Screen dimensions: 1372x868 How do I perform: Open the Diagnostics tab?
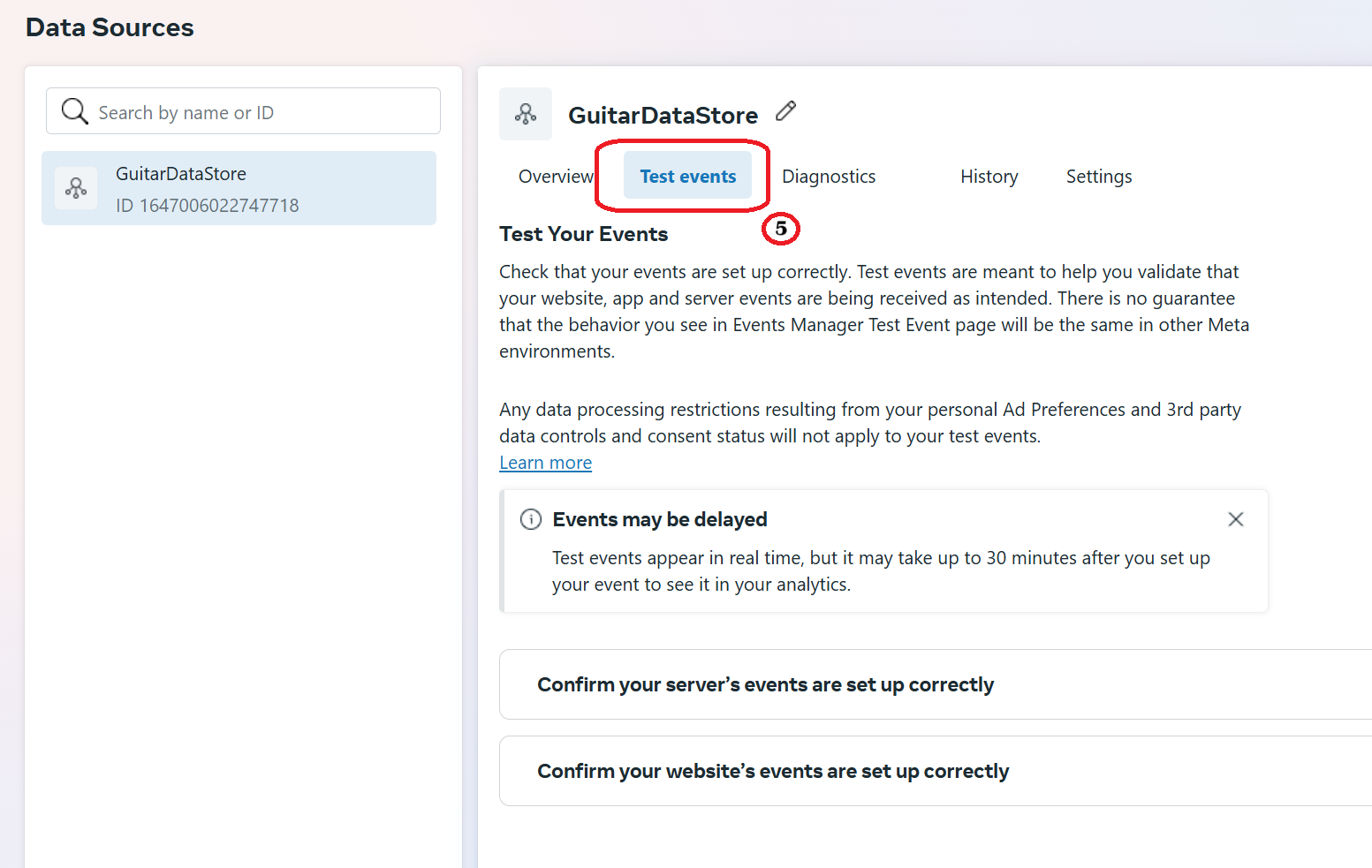coord(829,177)
